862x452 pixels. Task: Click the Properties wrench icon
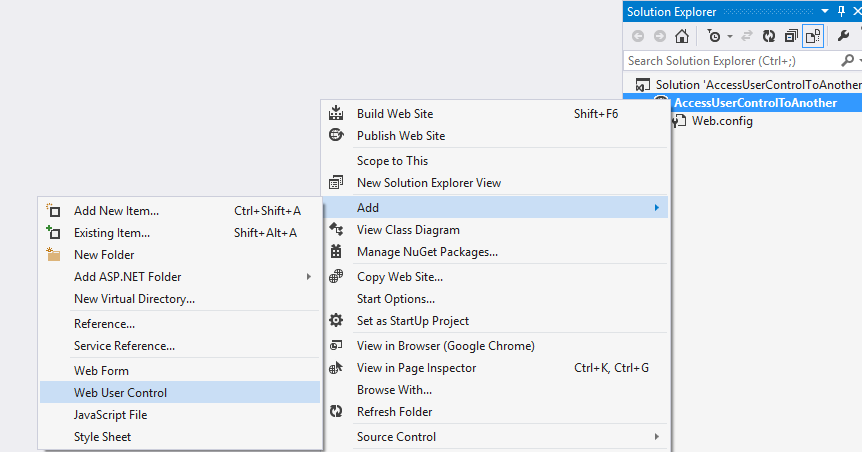843,36
